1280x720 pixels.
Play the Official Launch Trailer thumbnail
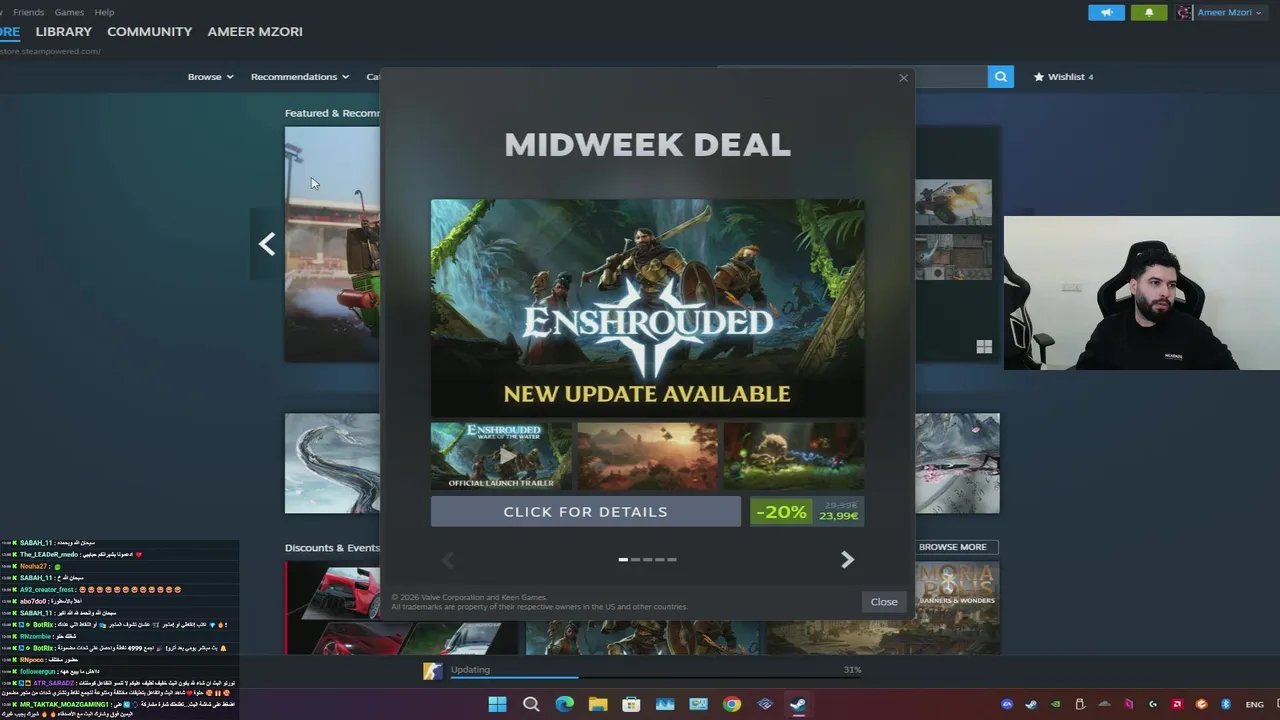501,456
